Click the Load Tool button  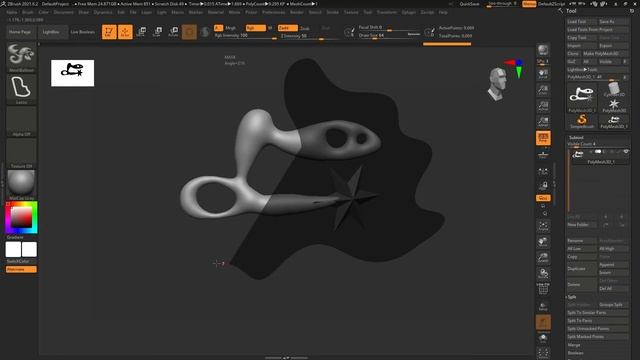coord(582,21)
